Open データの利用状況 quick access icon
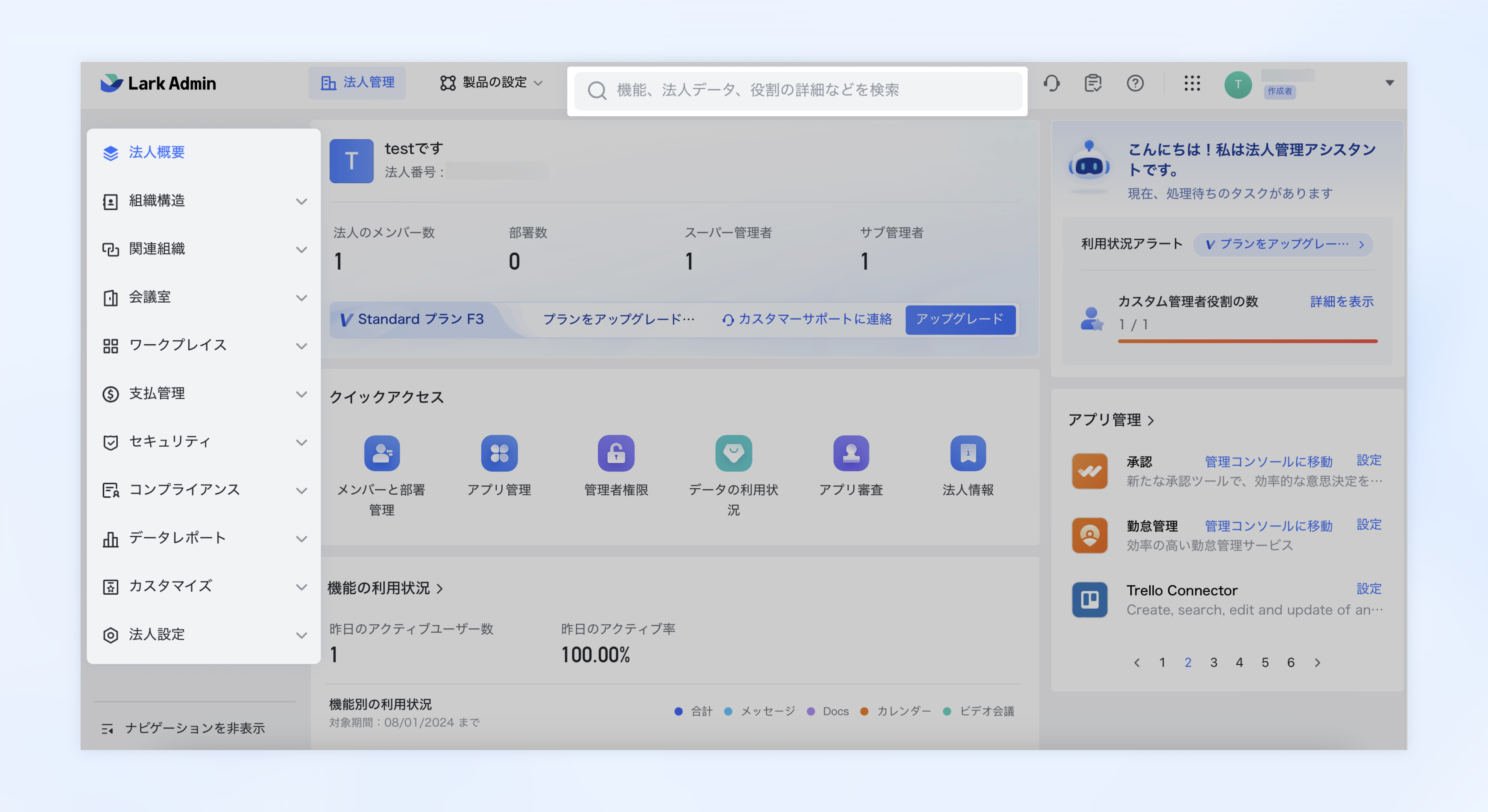The image size is (1488, 812). pyautogui.click(x=733, y=453)
